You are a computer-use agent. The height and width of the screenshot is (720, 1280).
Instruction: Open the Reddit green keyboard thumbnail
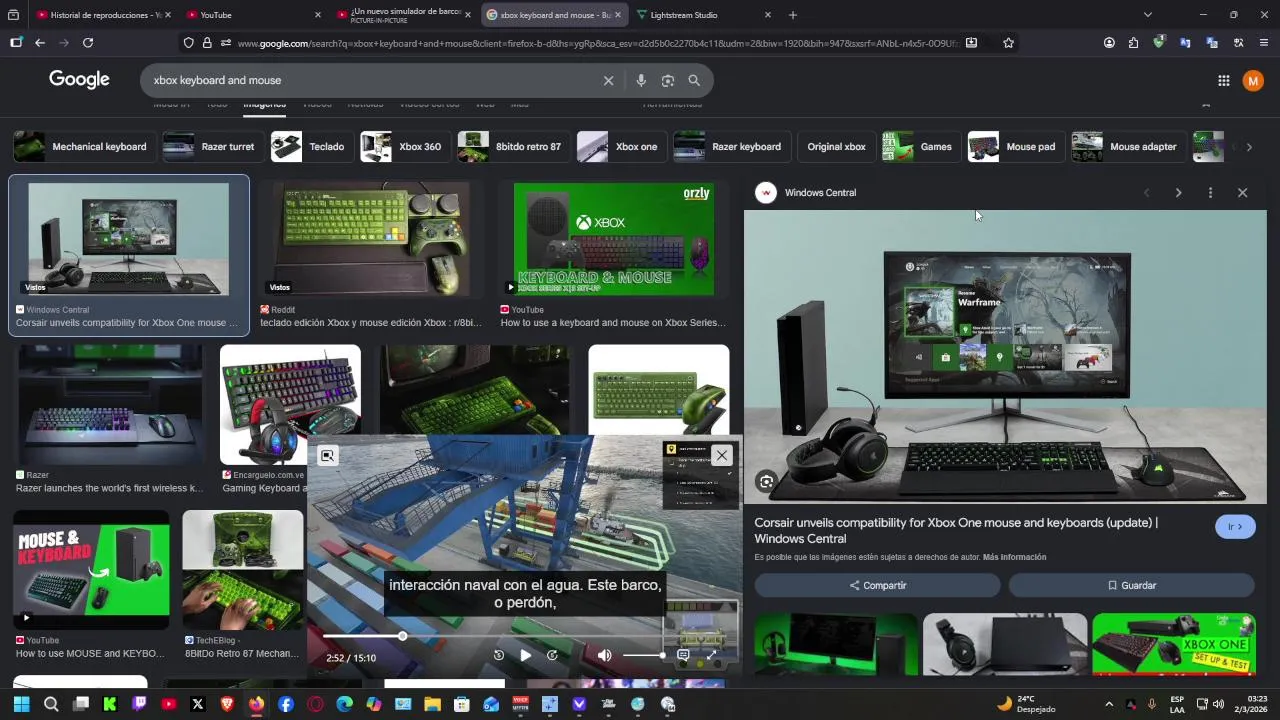click(369, 239)
